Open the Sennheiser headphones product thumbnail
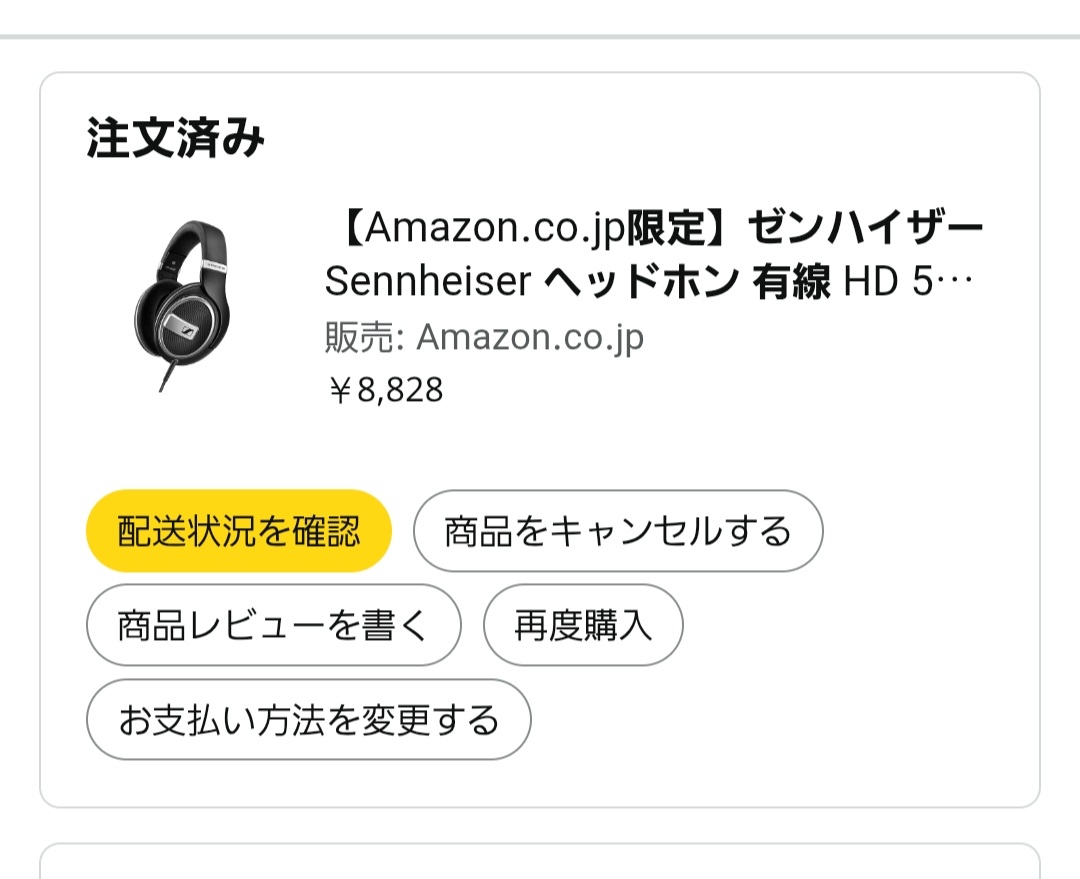This screenshot has height=879, width=1080. click(183, 306)
